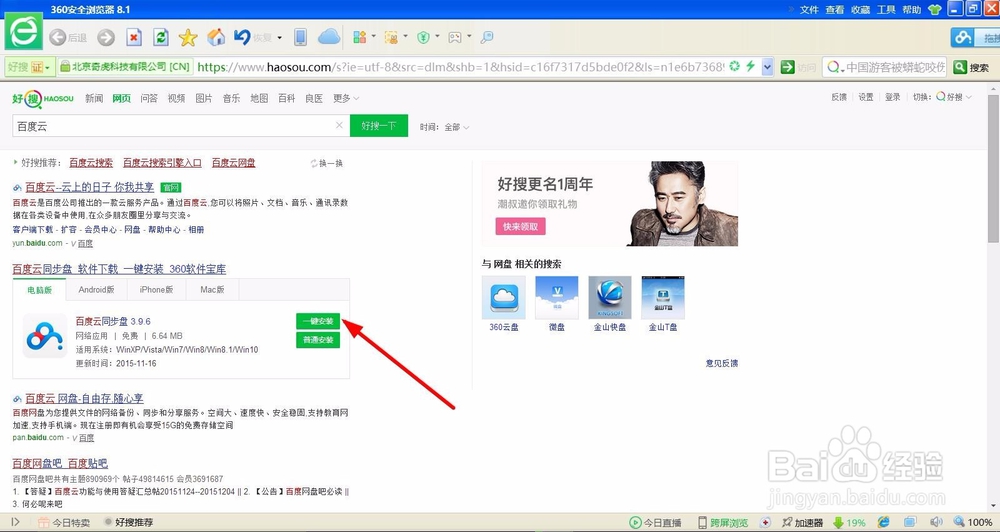Image resolution: width=1000 pixels, height=532 pixels.
Task: Expand the extensions grid dropdown arrow
Action: coord(374,36)
